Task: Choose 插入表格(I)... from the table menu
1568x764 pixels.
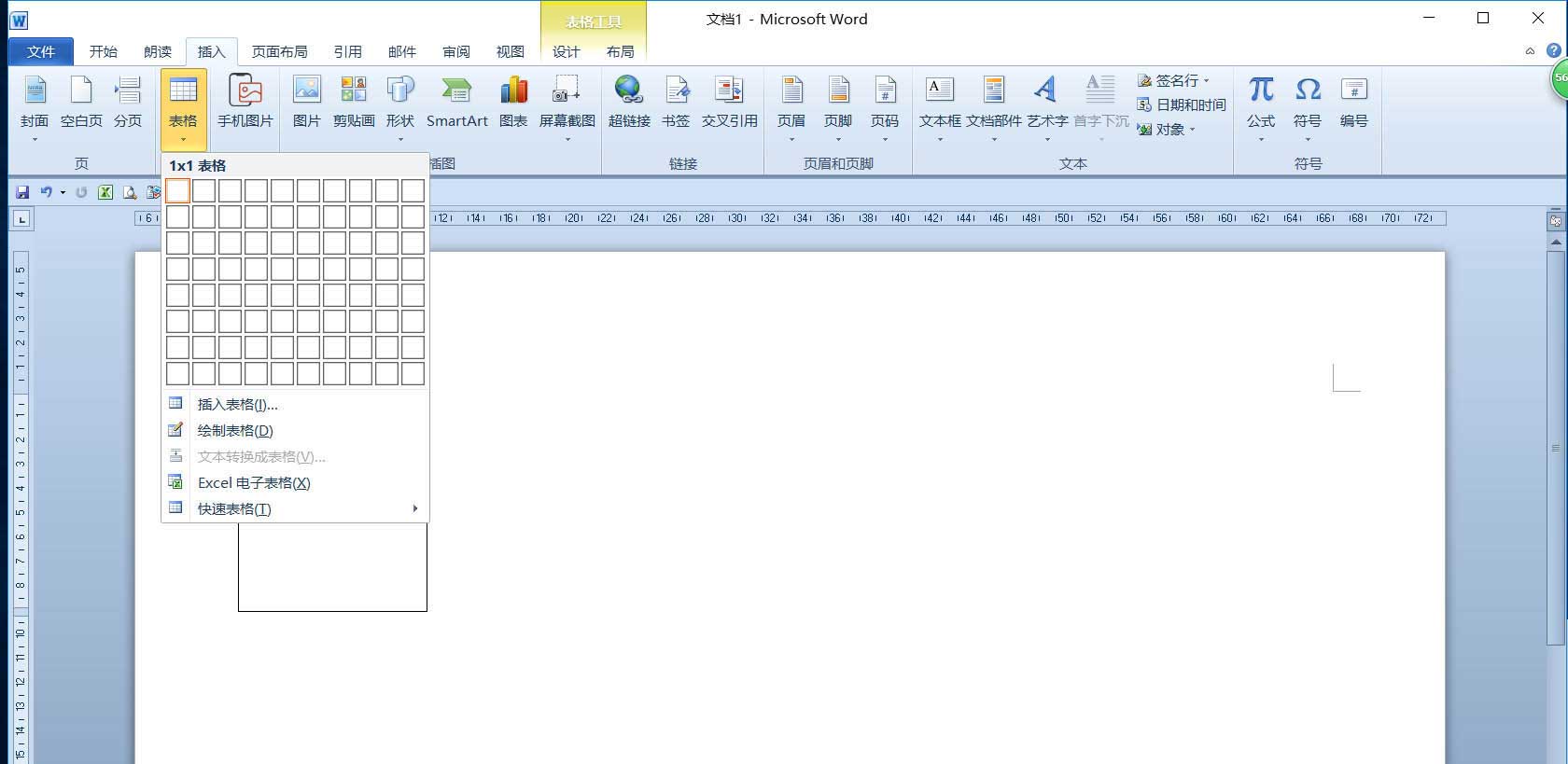Action: click(x=295, y=404)
